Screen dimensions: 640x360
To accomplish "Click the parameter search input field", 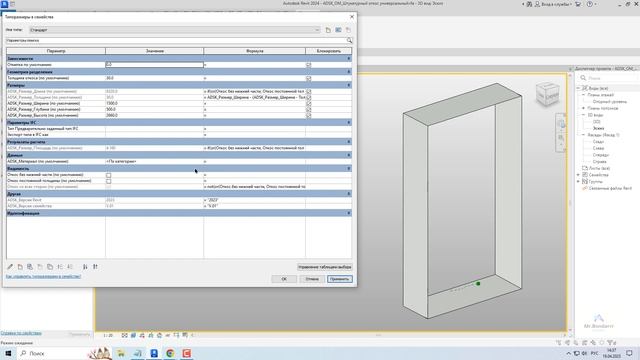I will pos(176,40).
